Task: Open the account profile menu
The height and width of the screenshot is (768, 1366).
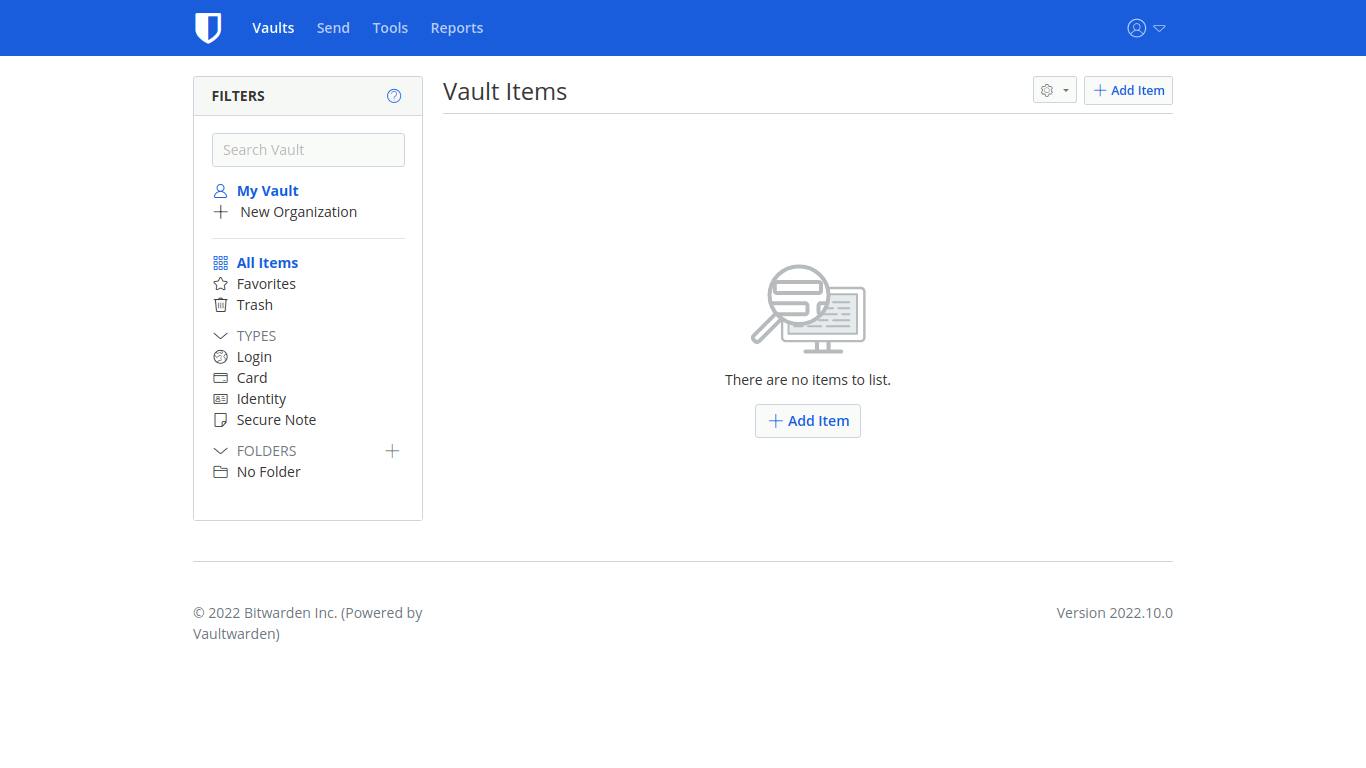Action: coord(1146,28)
